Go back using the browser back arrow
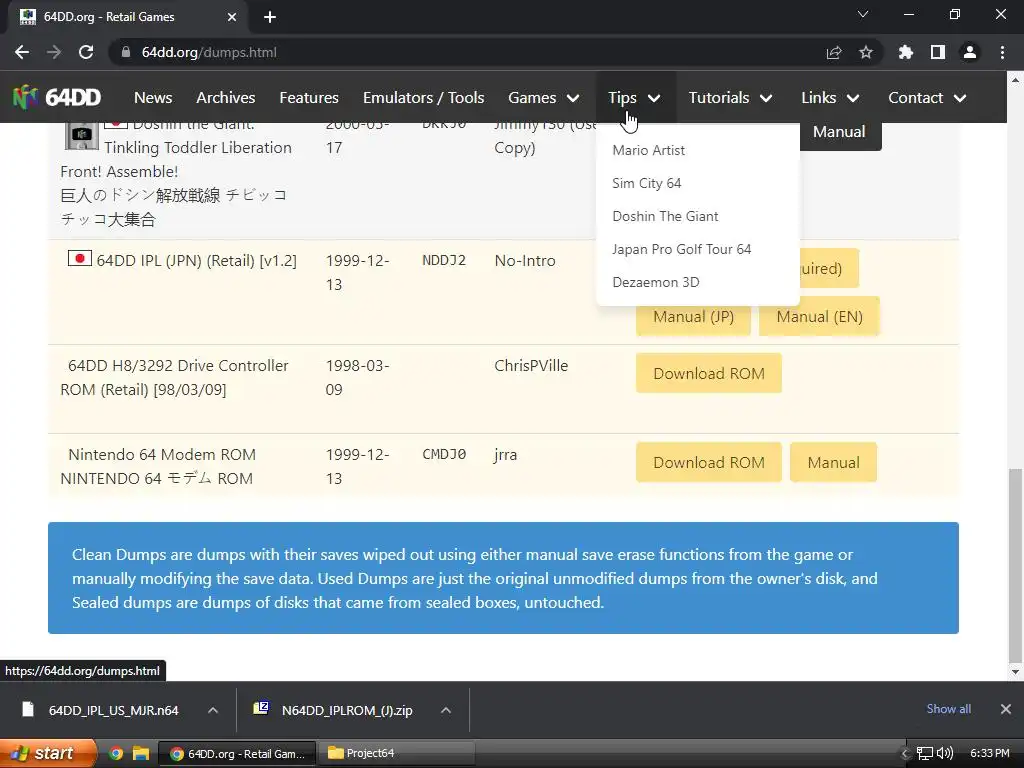This screenshot has height=768, width=1024. (22, 52)
